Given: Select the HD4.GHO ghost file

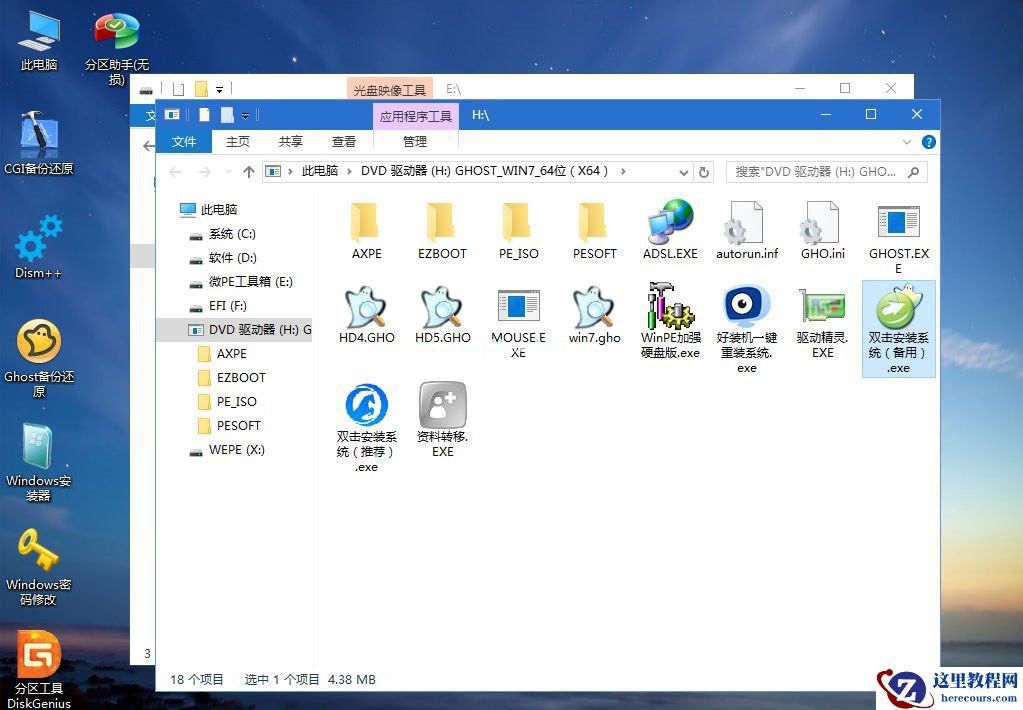Looking at the screenshot, I should pos(365,315).
